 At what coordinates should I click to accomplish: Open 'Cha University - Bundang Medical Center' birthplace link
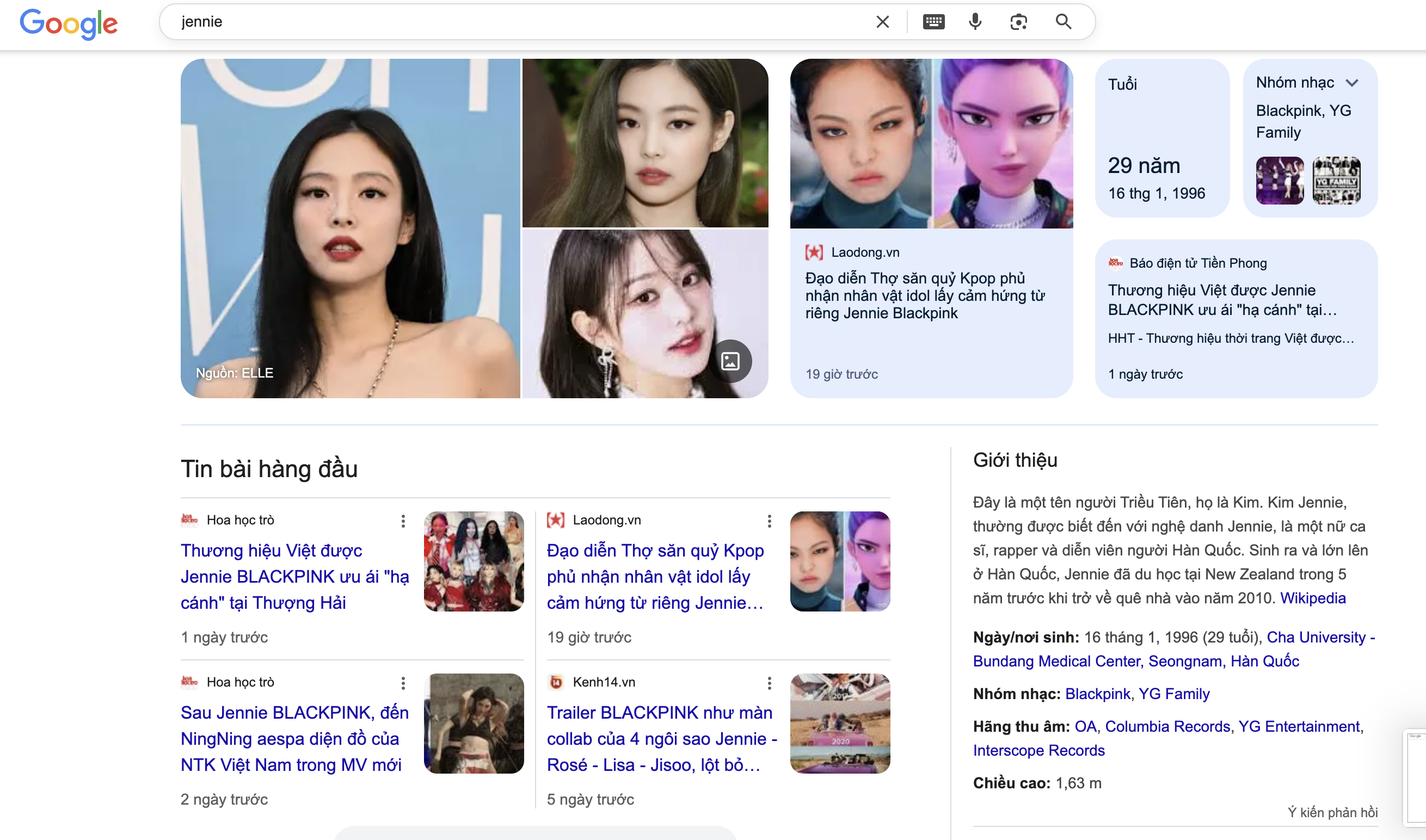[1174, 649]
